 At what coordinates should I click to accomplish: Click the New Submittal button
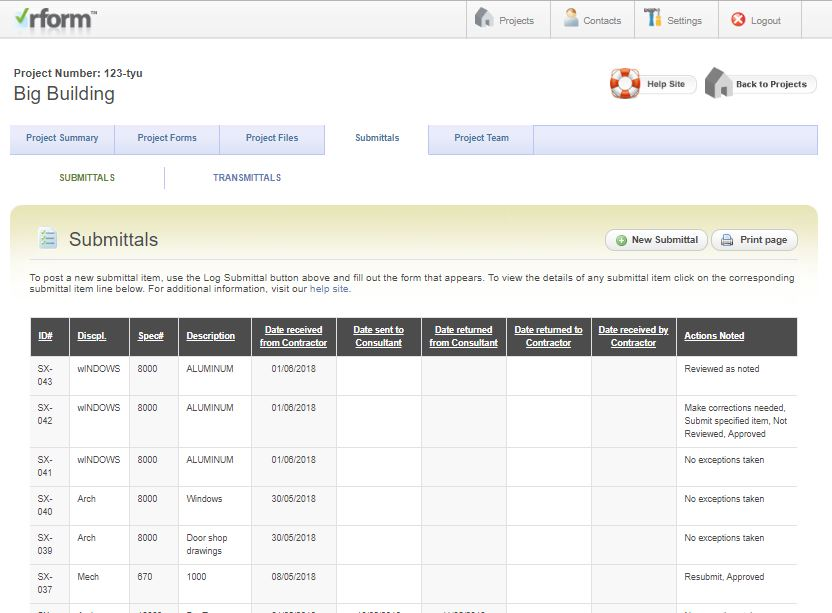(656, 240)
